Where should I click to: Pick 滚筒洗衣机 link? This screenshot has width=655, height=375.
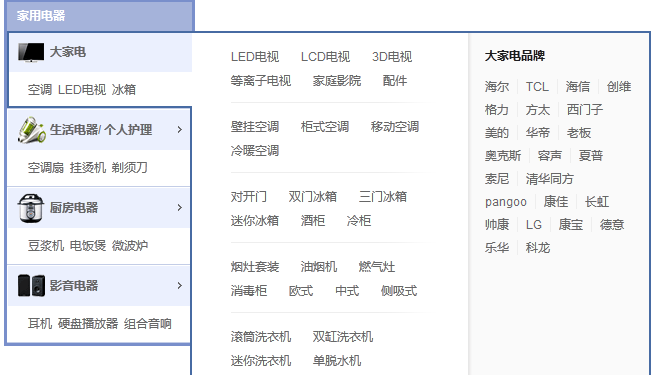[261, 337]
